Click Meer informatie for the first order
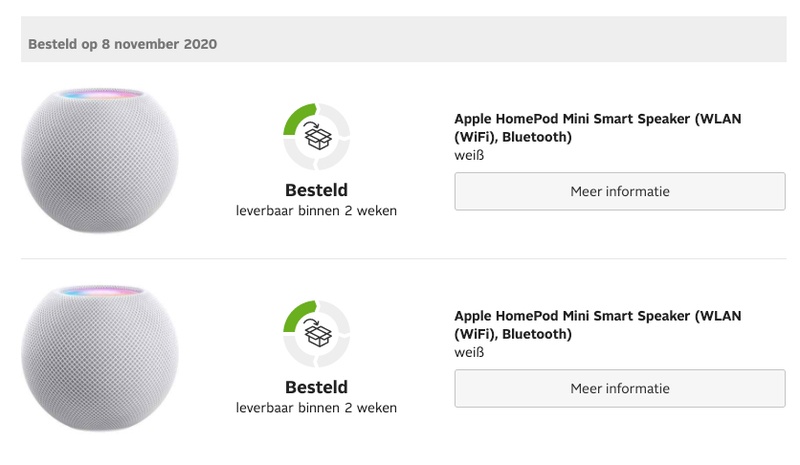Viewport: 800px width, 465px height. coord(620,191)
